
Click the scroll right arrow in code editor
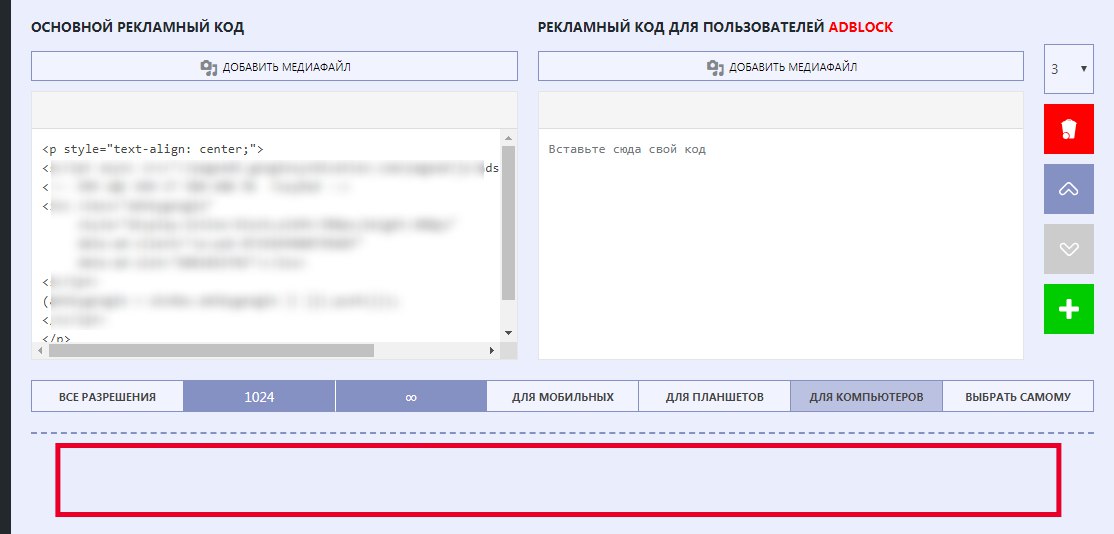[492, 350]
